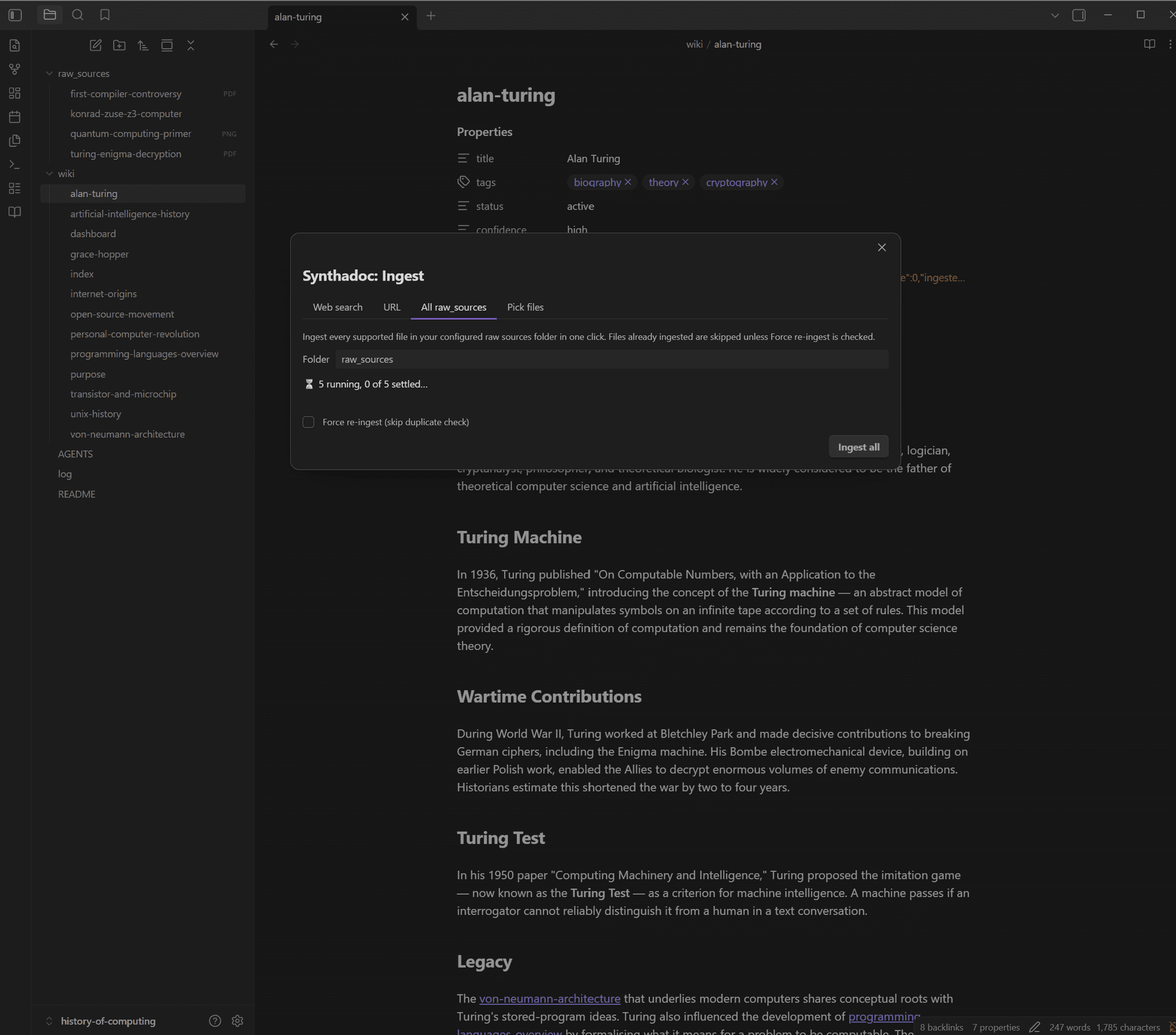The height and width of the screenshot is (1035, 1176).
Task: Click the wiki breadcrumb link
Action: click(x=694, y=44)
